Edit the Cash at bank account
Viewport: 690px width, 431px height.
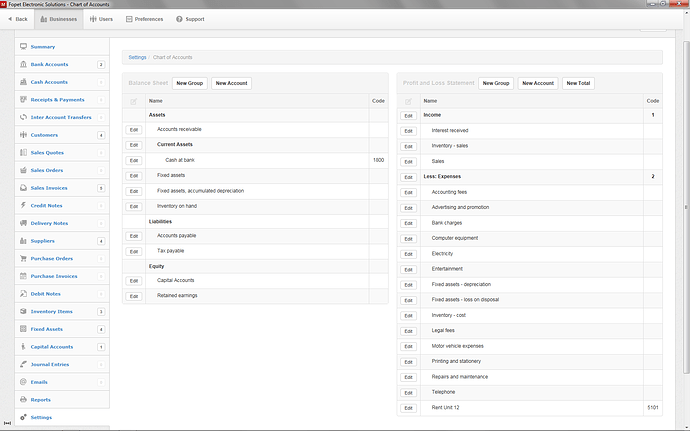(x=134, y=160)
